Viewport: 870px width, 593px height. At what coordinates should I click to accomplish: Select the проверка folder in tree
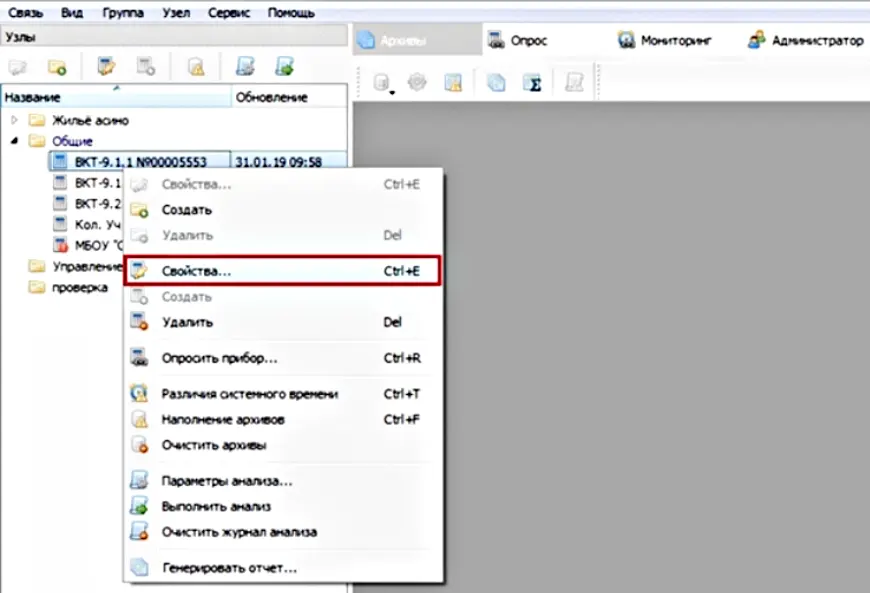tap(79, 288)
